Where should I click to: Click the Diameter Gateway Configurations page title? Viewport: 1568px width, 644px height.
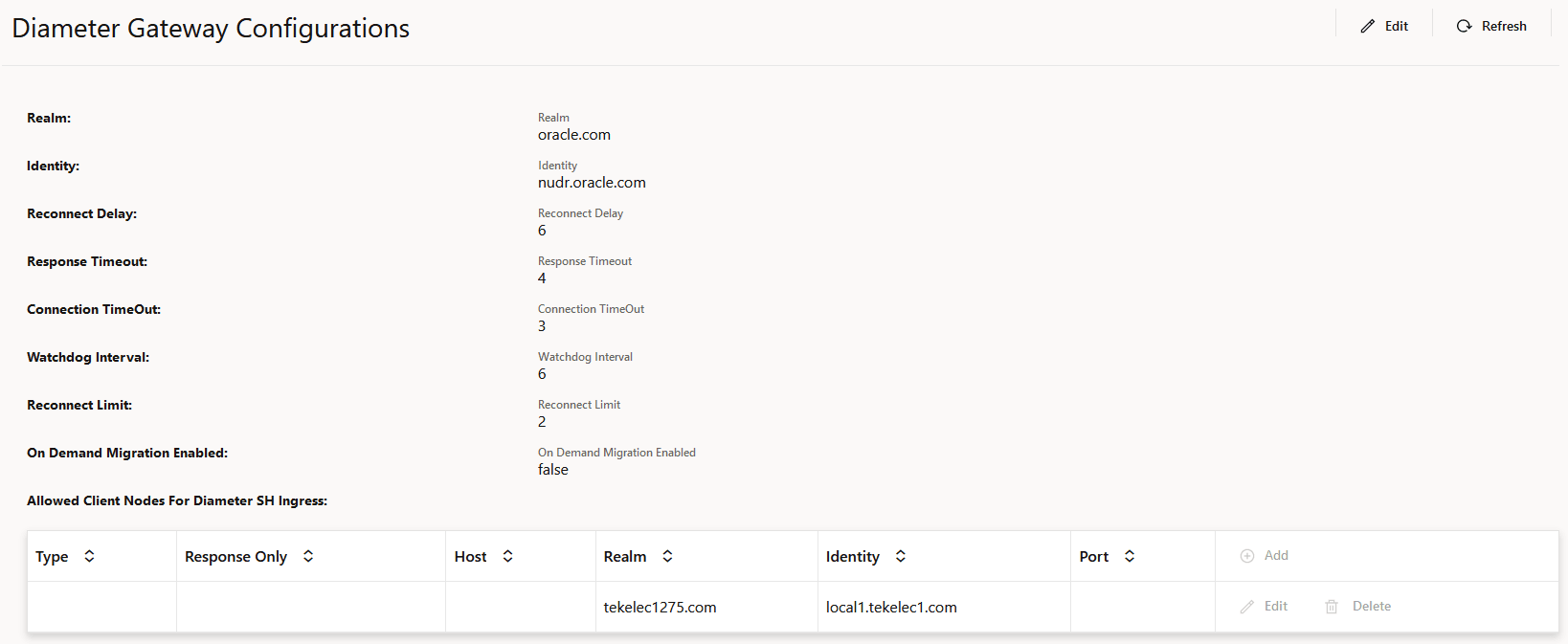[x=211, y=29]
